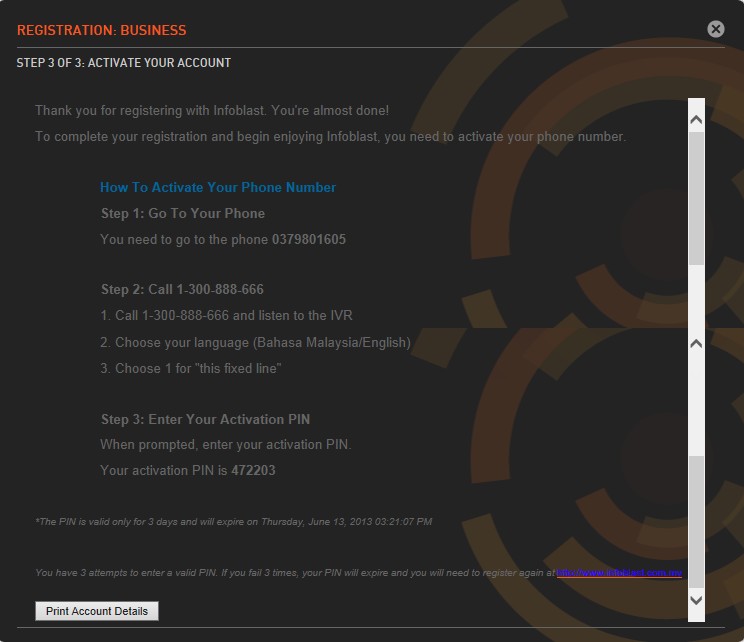Click the 'STEP 3 OF 3: ACTIVATE YOUR ACCOUNT' title
The height and width of the screenshot is (642, 744).
(123, 63)
